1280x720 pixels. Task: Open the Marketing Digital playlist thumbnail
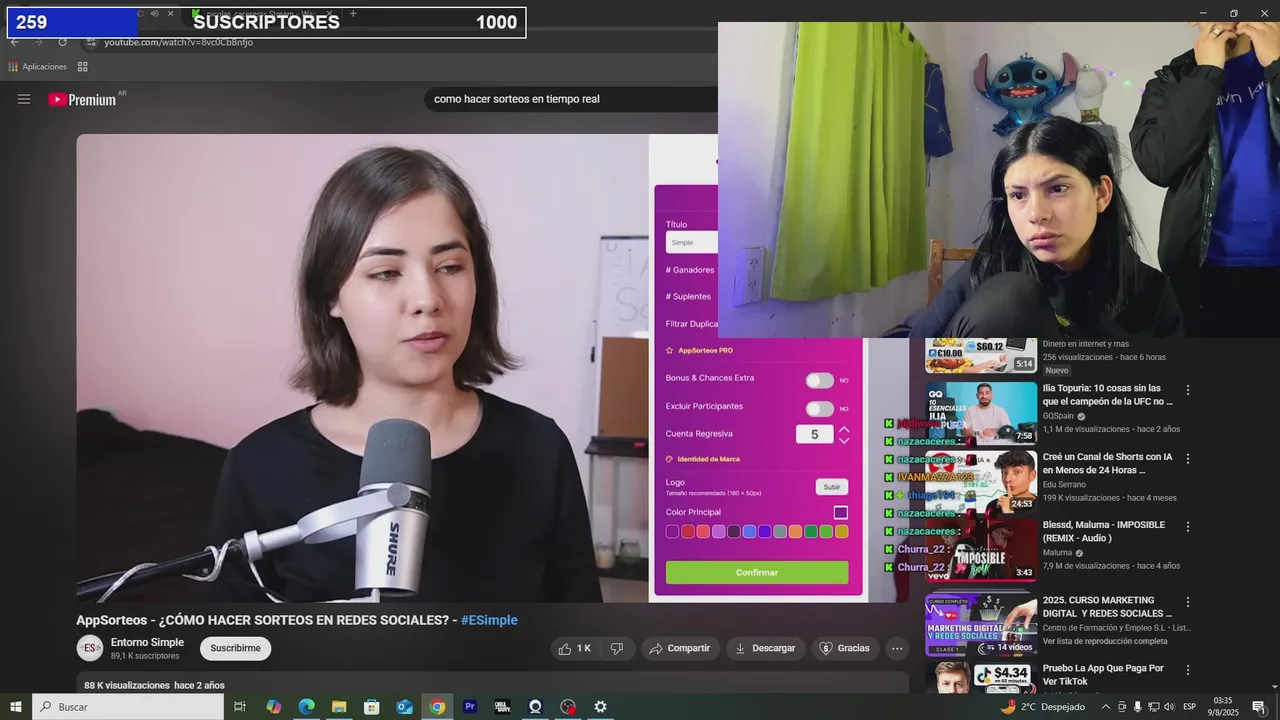point(981,625)
